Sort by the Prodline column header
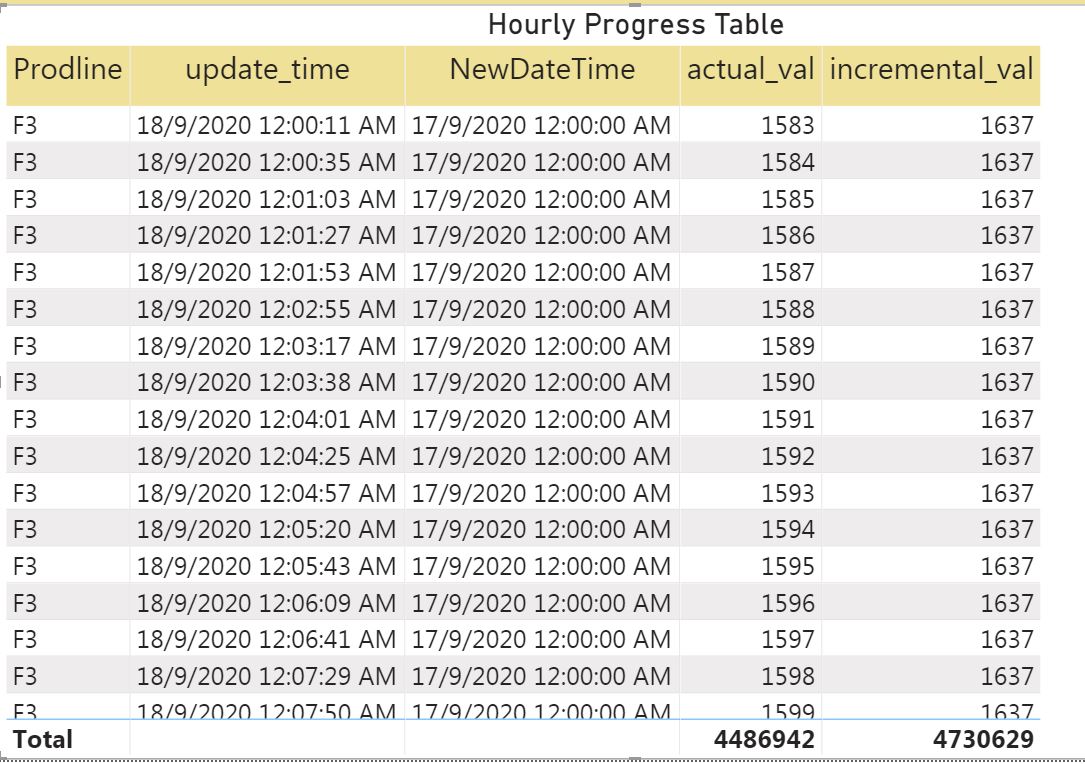Image resolution: width=1085 pixels, height=764 pixels. [x=68, y=69]
